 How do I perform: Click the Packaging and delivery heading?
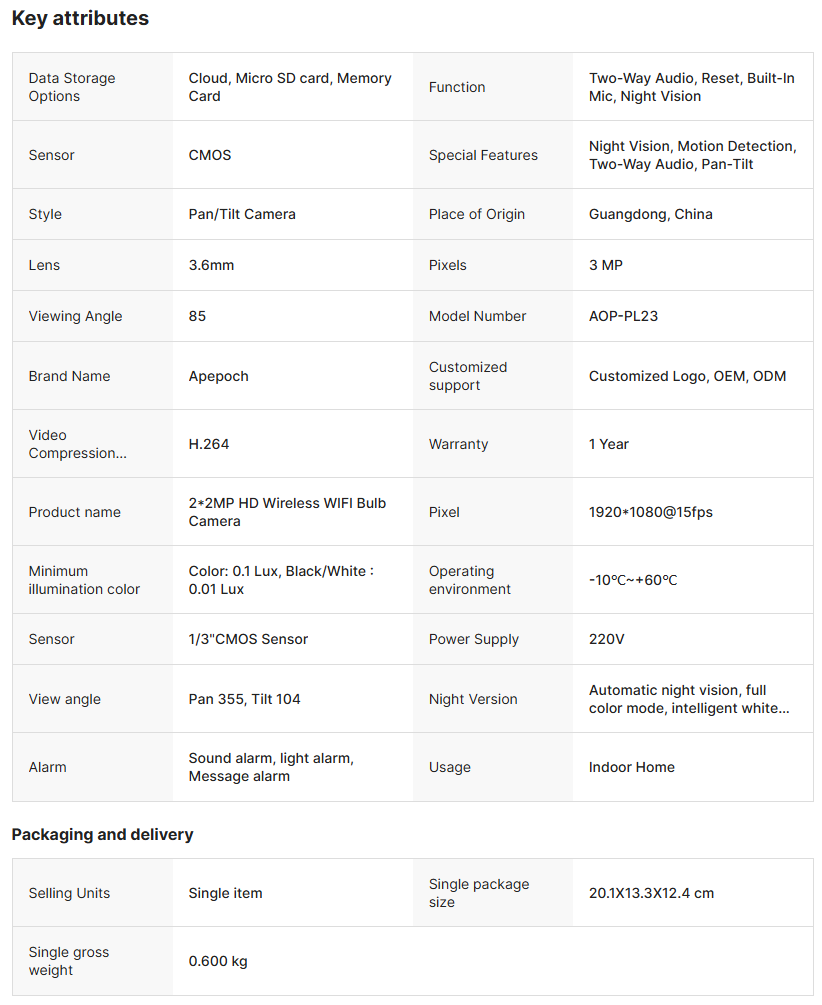[x=102, y=834]
